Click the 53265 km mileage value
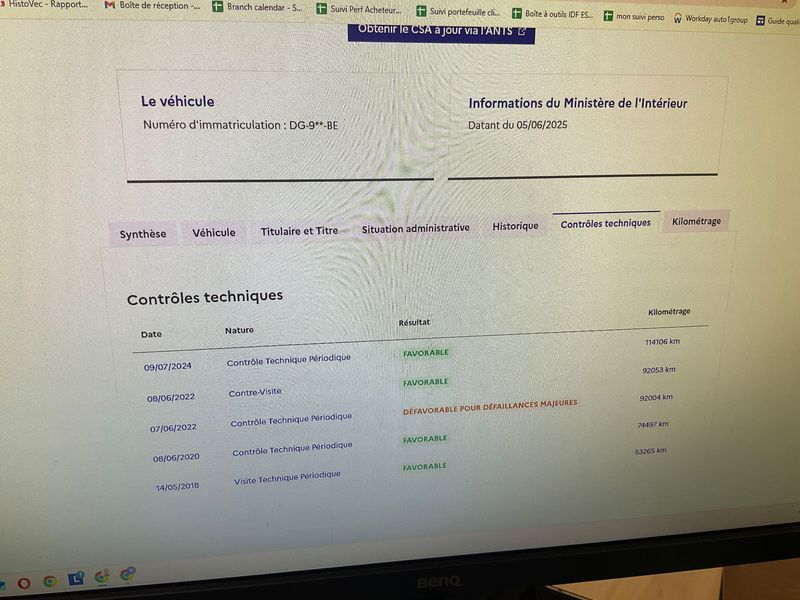The width and height of the screenshot is (800, 600). click(x=651, y=452)
